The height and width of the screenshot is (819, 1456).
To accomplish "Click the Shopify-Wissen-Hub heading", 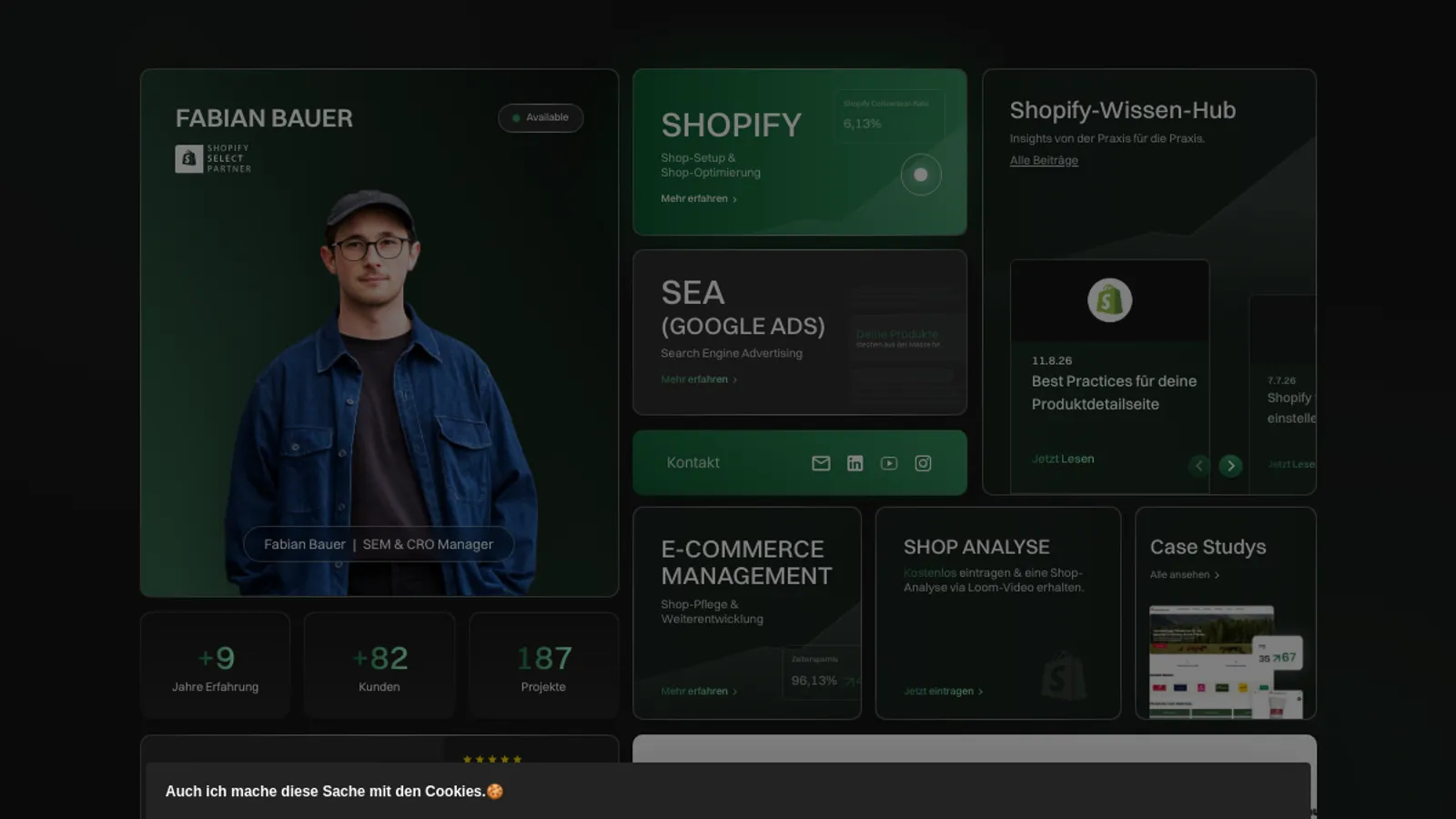I will pyautogui.click(x=1123, y=110).
